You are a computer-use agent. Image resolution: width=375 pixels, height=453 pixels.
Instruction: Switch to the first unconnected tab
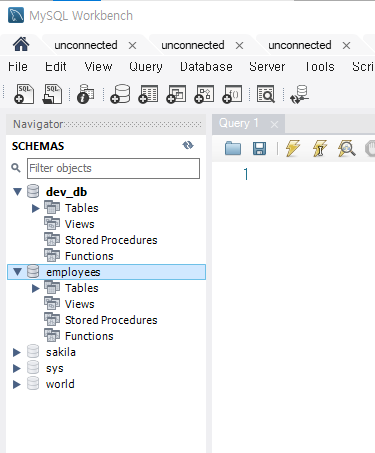point(86,45)
